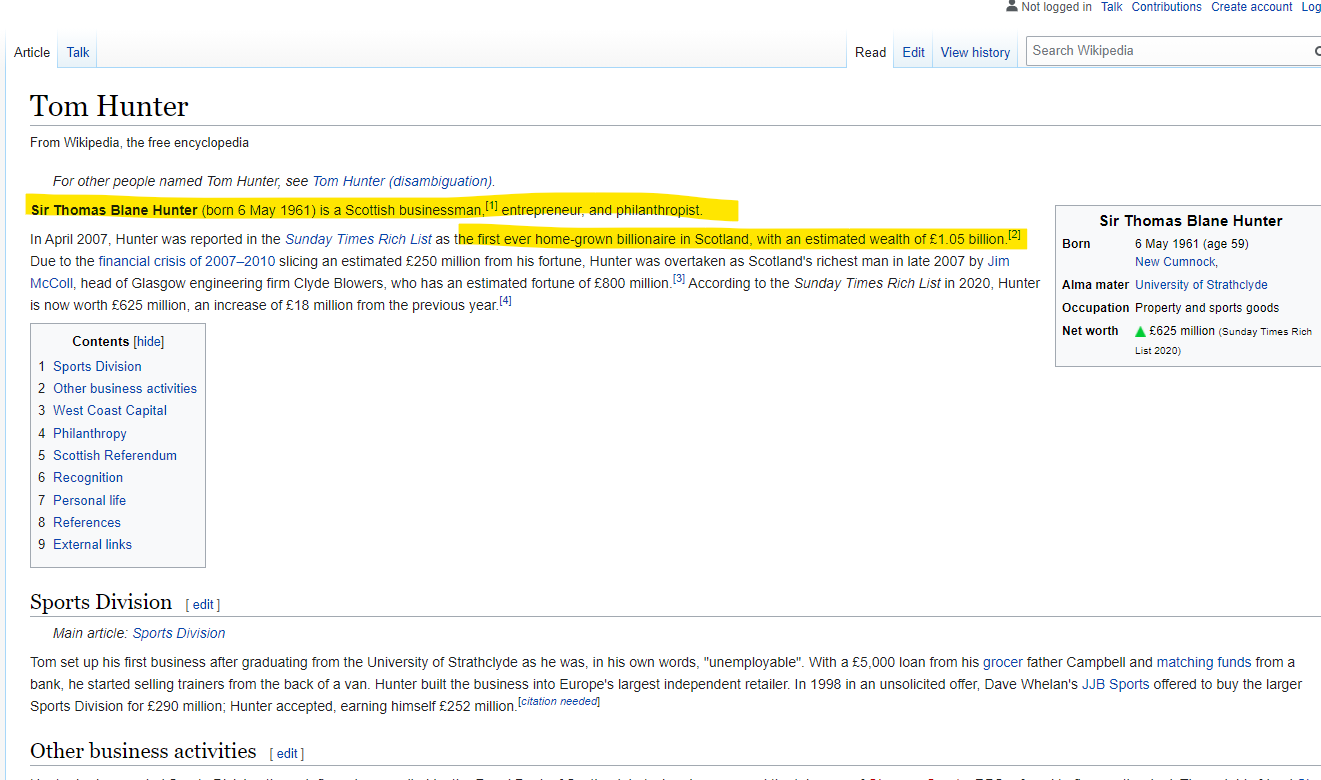Jump to References in contents
1321x780 pixels.
point(87,522)
